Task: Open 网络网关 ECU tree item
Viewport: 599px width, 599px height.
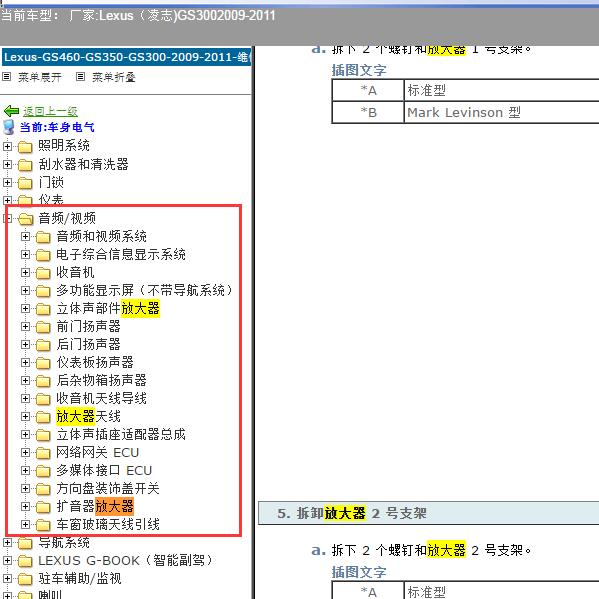Action: click(x=97, y=452)
